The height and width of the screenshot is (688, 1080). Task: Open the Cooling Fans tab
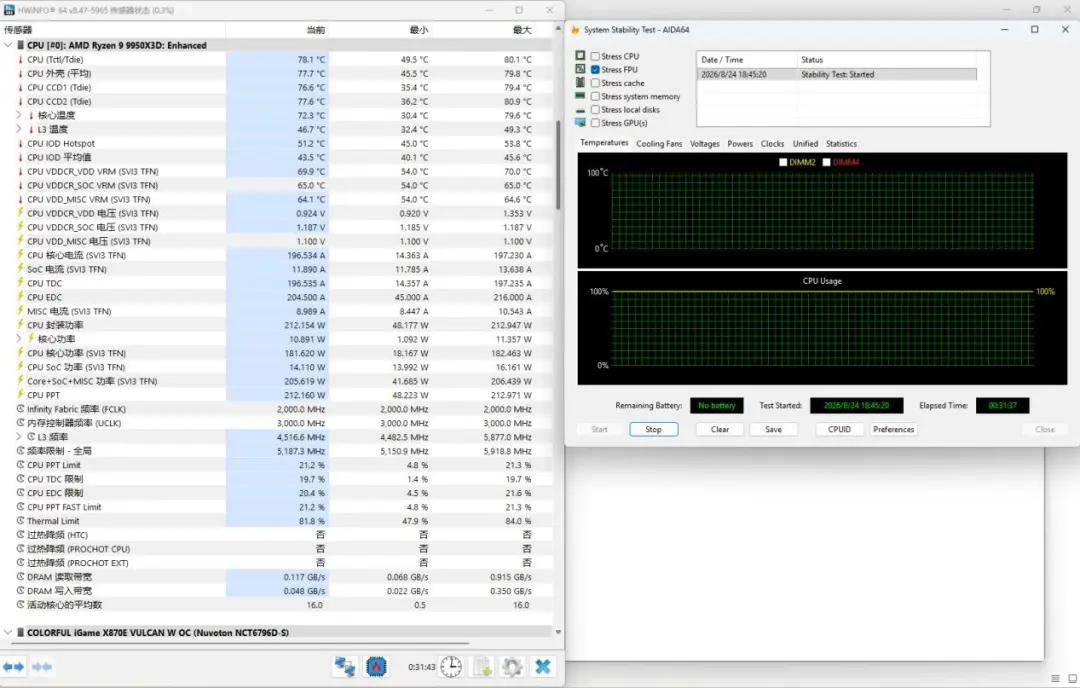(x=659, y=144)
